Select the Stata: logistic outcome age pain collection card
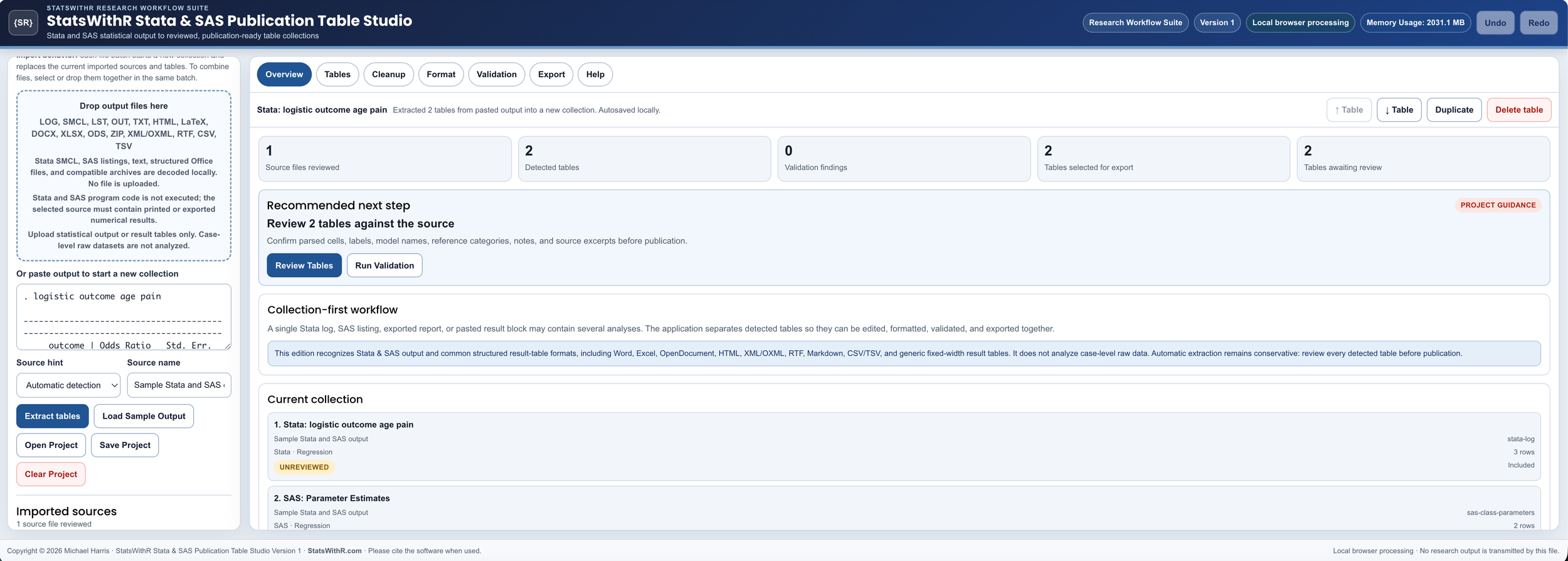The image size is (1568, 561). 904,447
